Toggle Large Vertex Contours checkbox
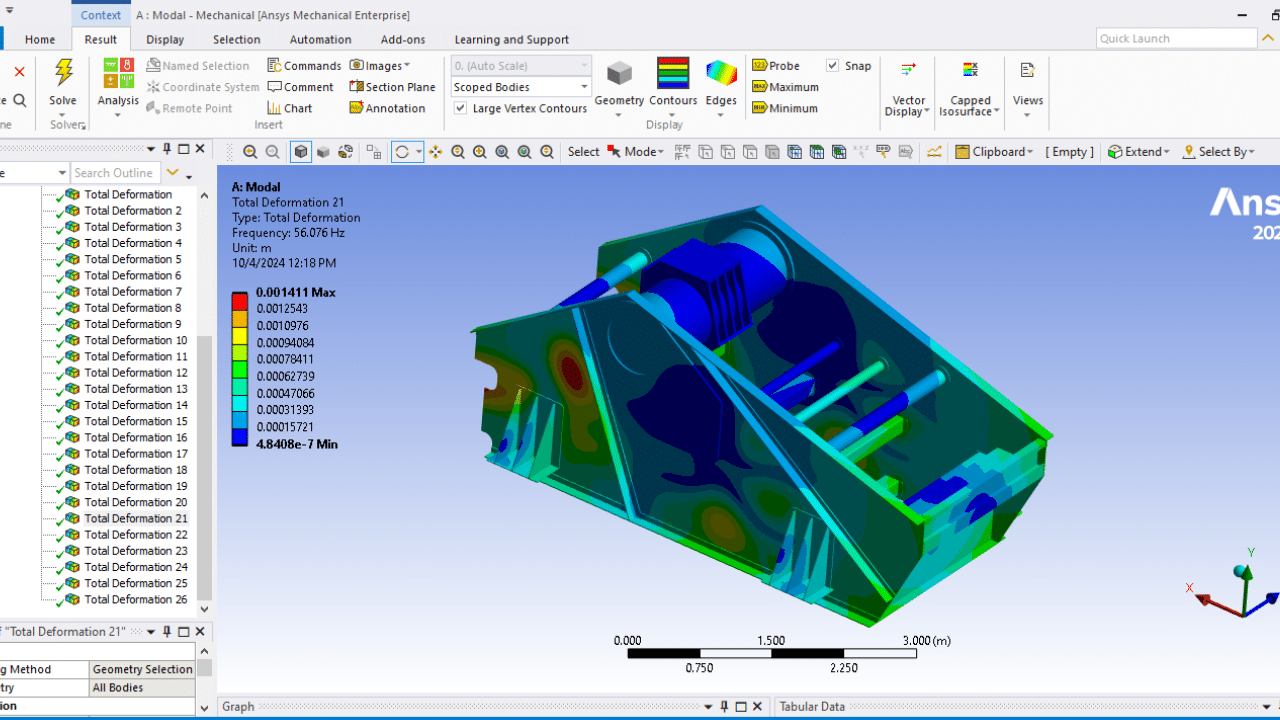 click(x=460, y=108)
